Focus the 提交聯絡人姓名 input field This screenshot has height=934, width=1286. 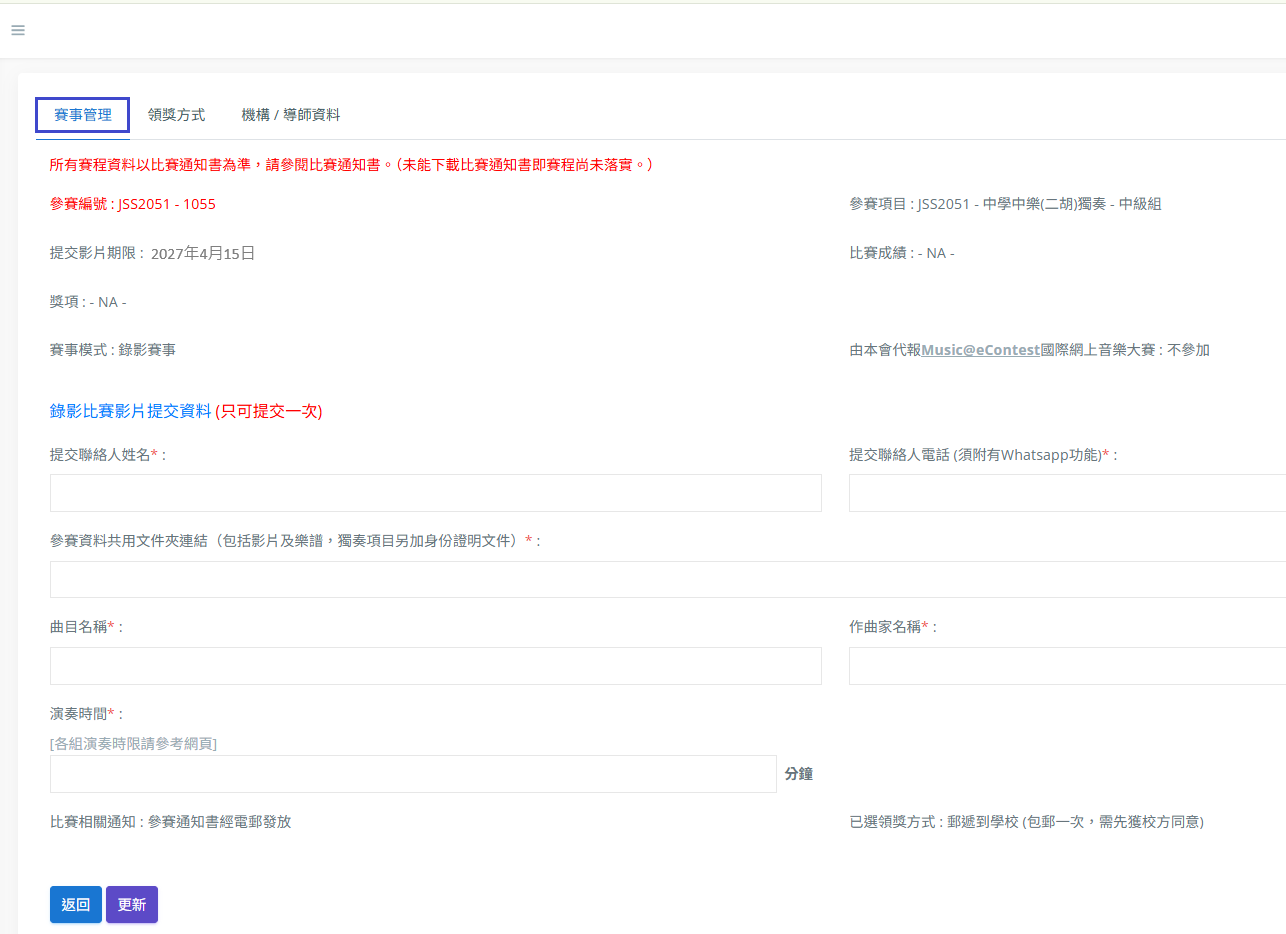pyautogui.click(x=436, y=493)
